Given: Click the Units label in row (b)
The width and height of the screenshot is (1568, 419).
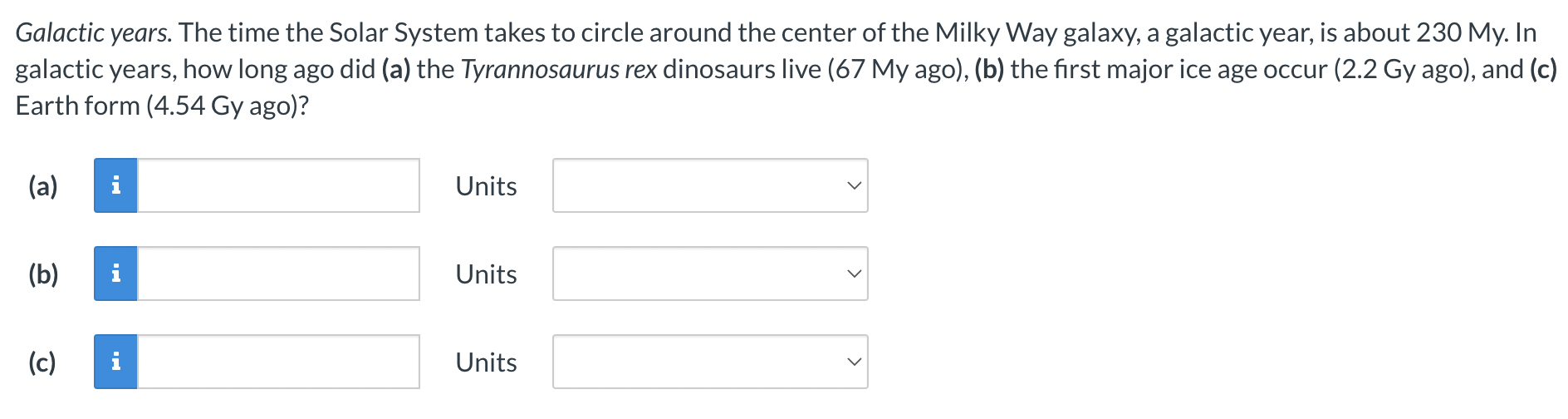Looking at the screenshot, I should click(486, 274).
